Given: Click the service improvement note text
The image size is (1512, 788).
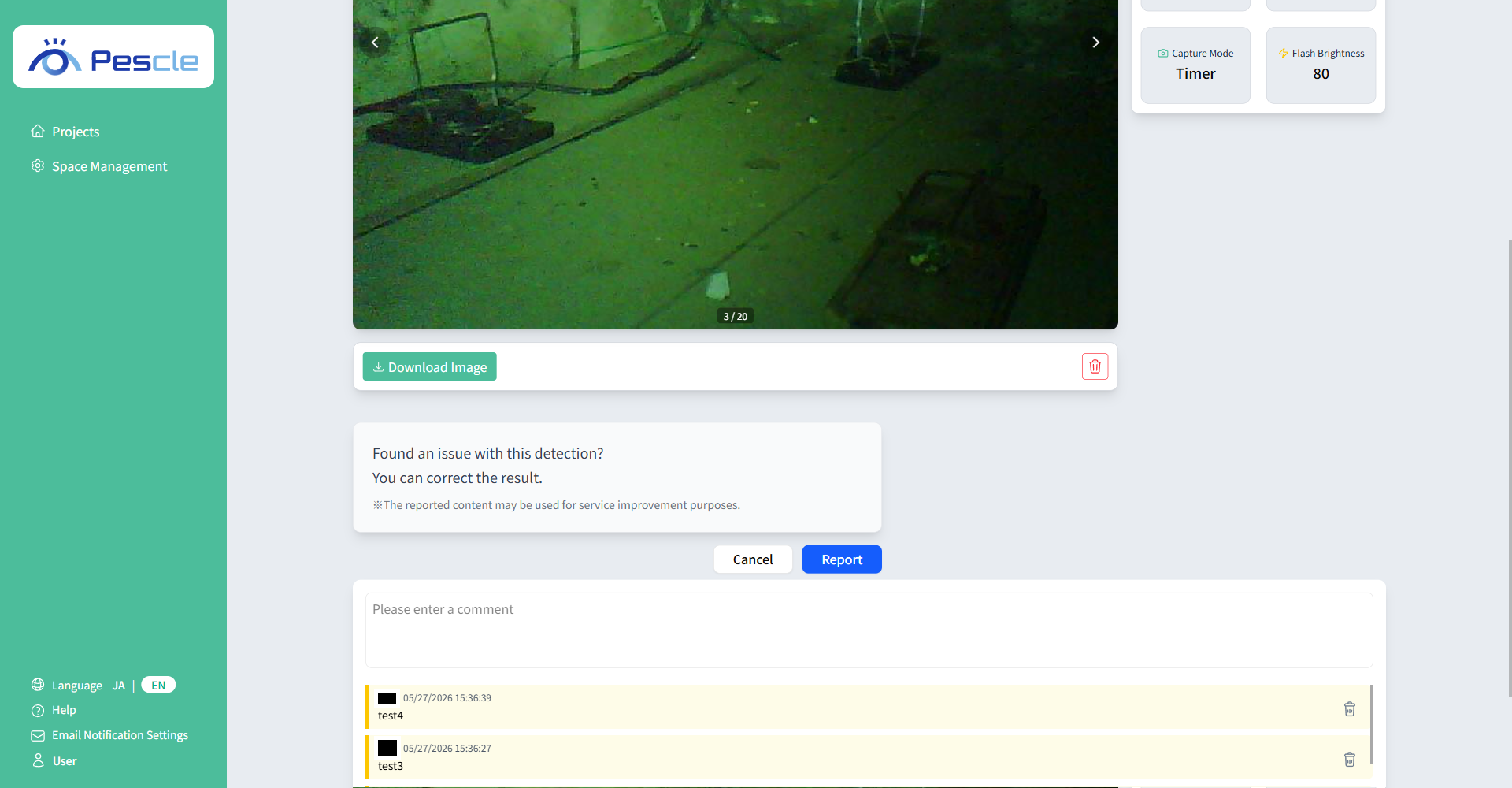Looking at the screenshot, I should [556, 505].
